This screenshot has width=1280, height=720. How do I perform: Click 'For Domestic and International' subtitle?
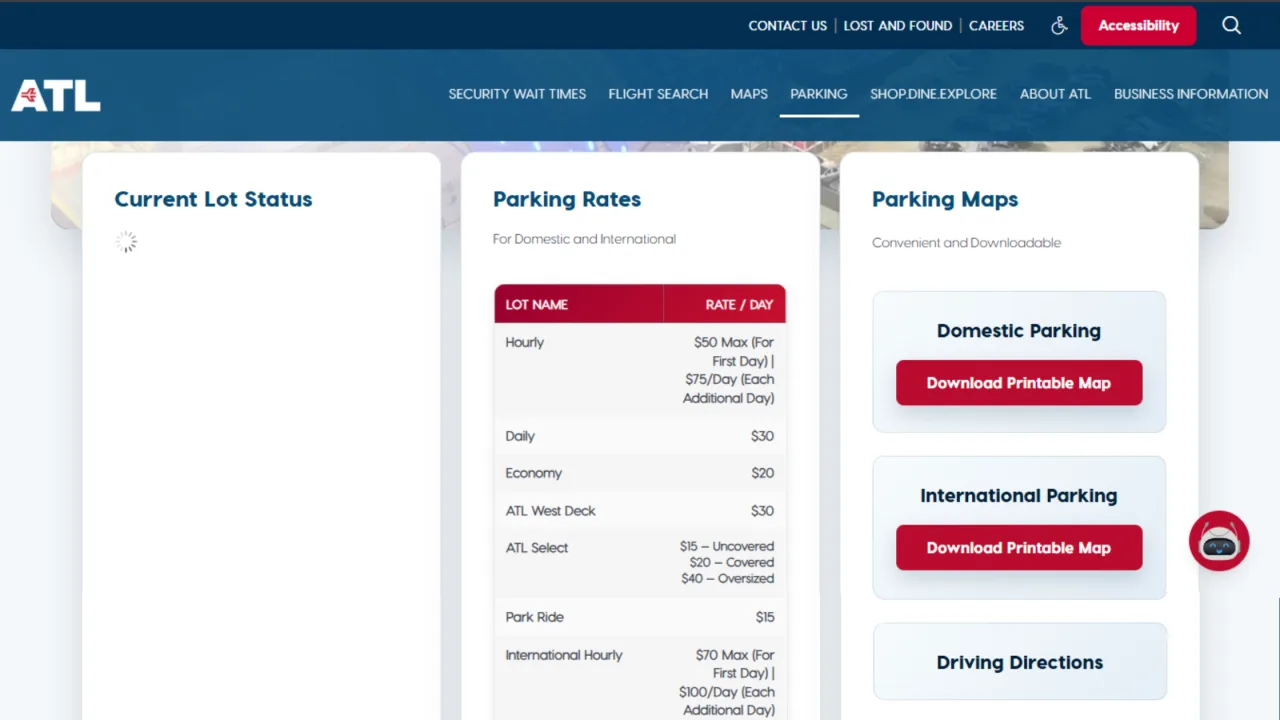click(x=584, y=239)
